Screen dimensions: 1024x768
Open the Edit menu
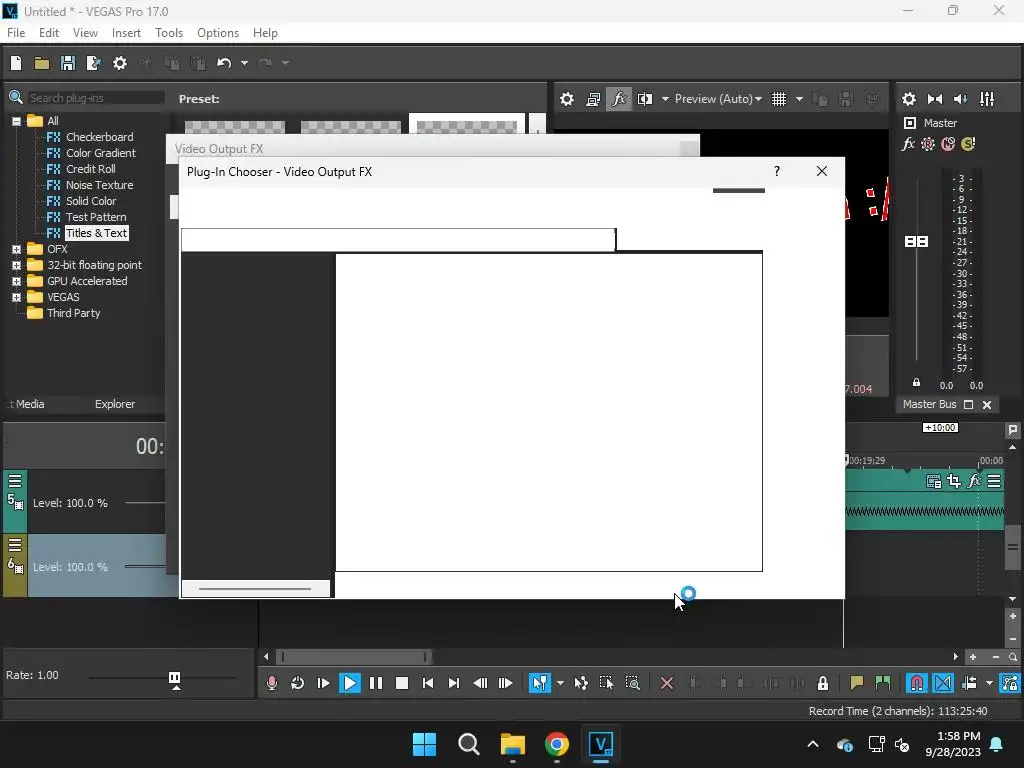click(49, 33)
